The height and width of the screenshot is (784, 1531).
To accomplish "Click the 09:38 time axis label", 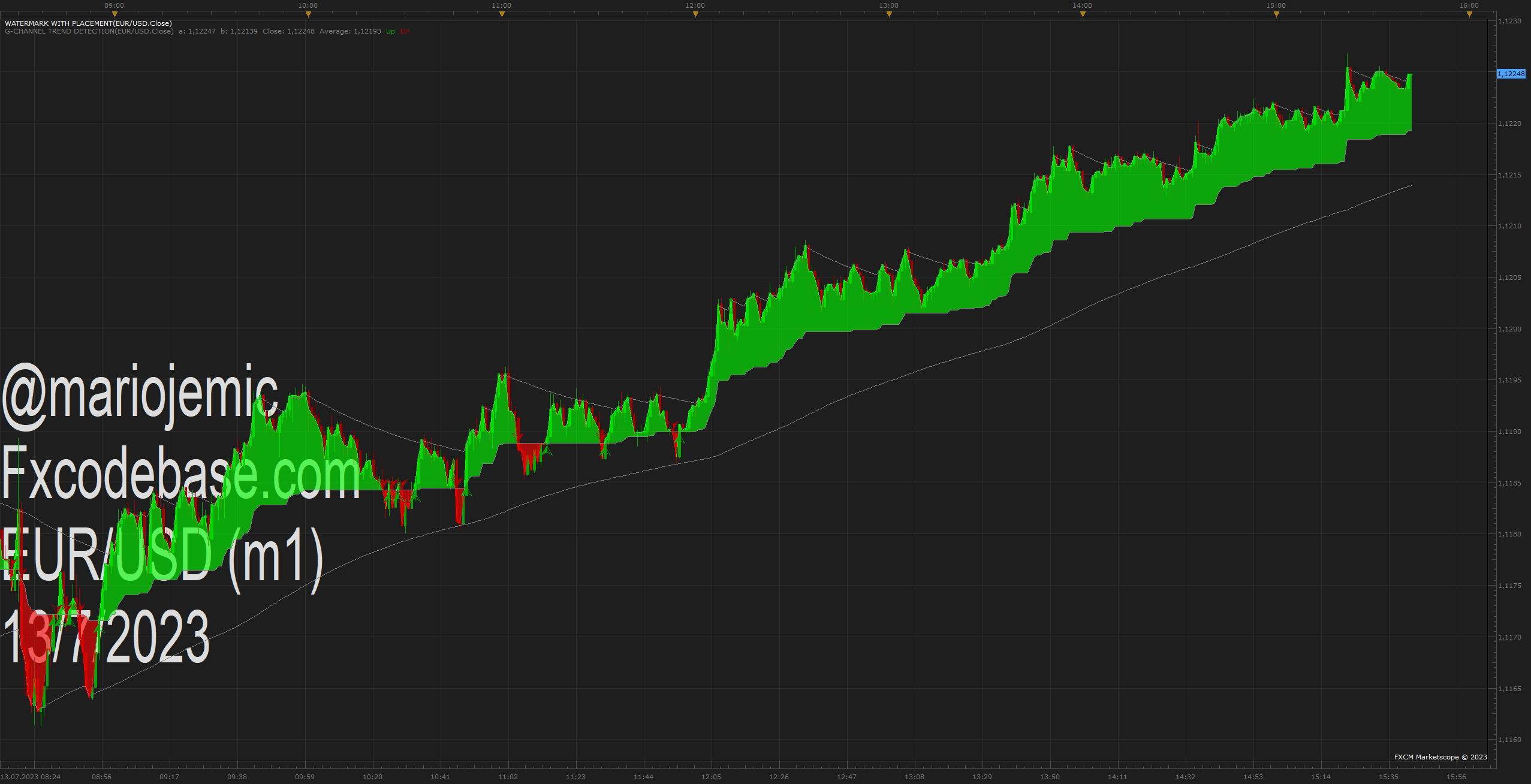I will [x=237, y=777].
